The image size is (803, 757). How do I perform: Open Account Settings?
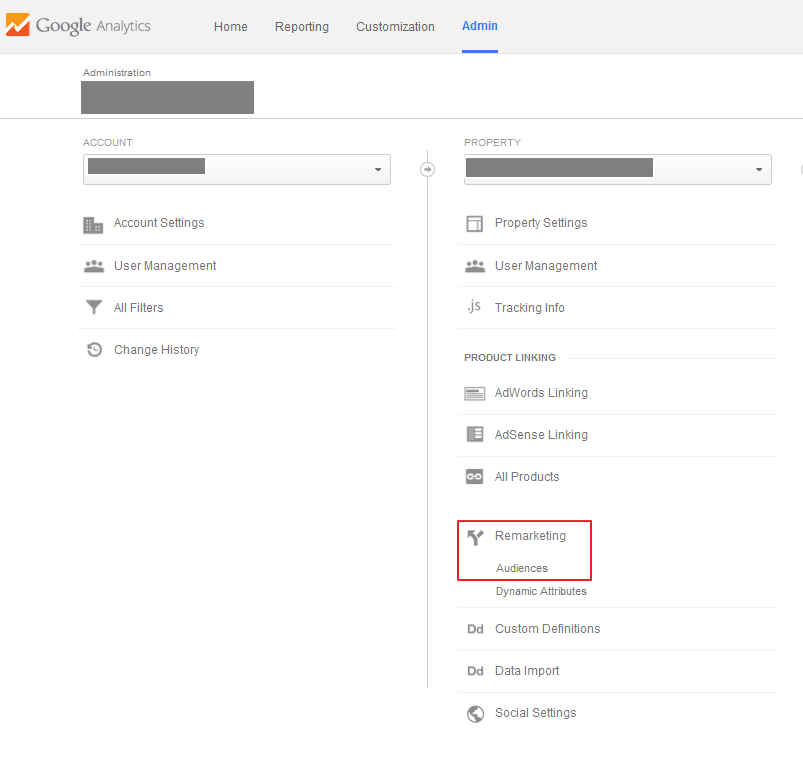159,223
